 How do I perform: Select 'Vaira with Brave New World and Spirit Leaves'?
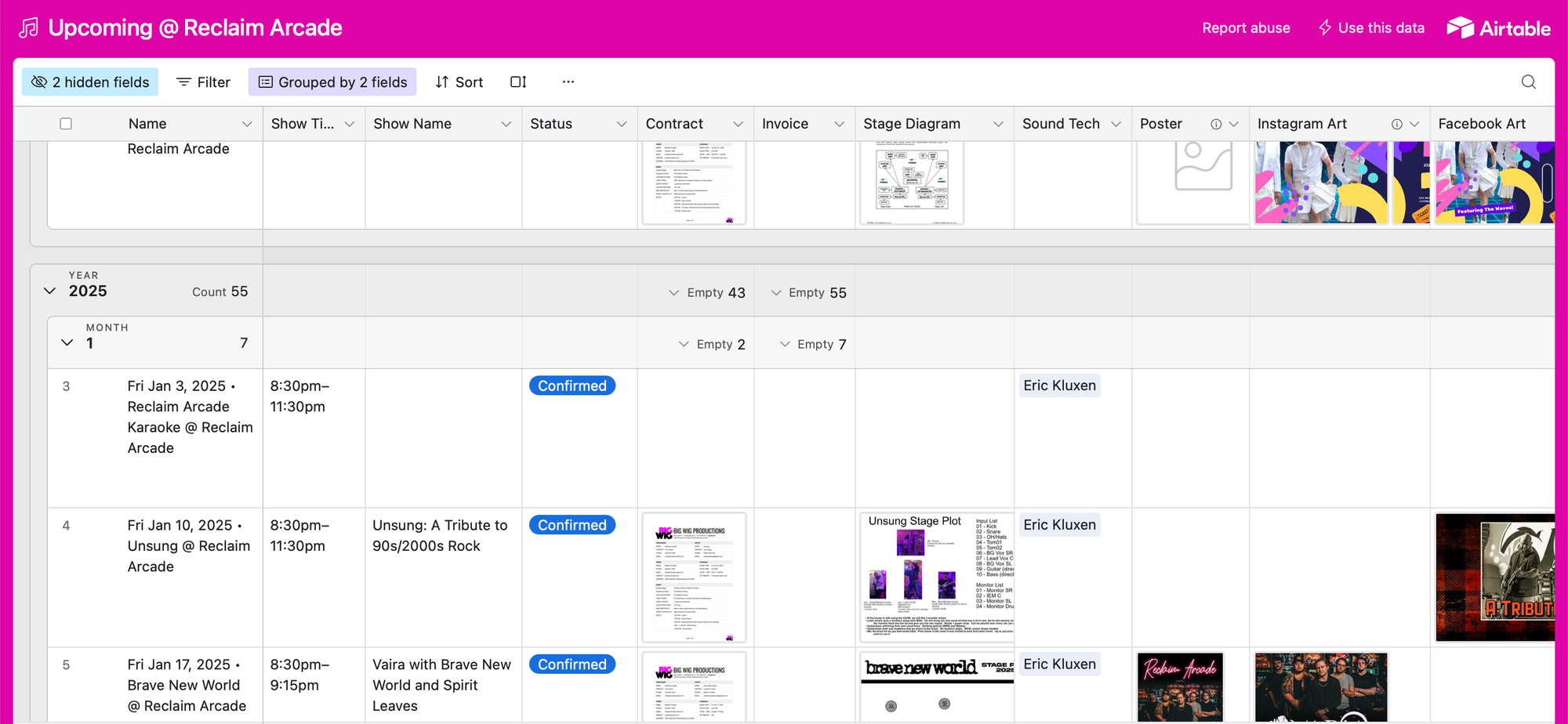click(444, 685)
